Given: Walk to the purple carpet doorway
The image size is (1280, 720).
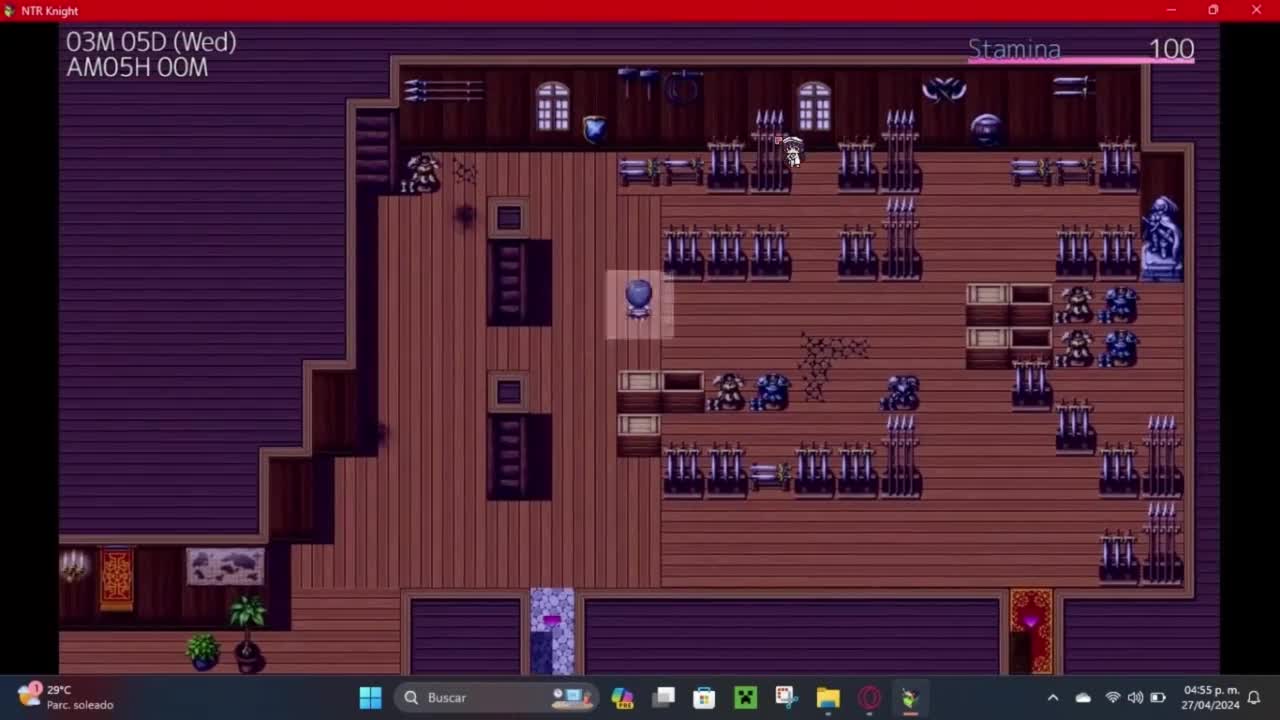Looking at the screenshot, I should [552, 630].
